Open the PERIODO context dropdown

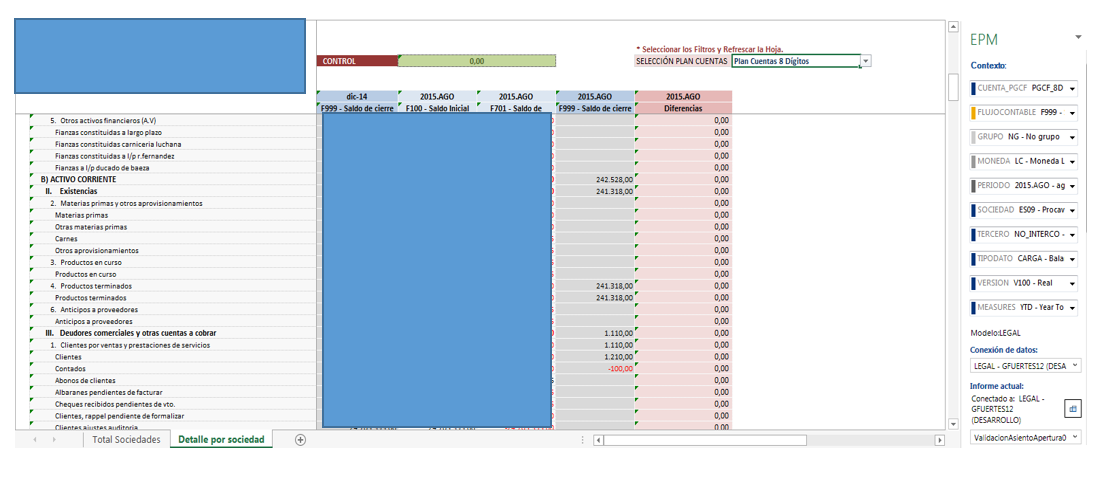click(x=1072, y=186)
